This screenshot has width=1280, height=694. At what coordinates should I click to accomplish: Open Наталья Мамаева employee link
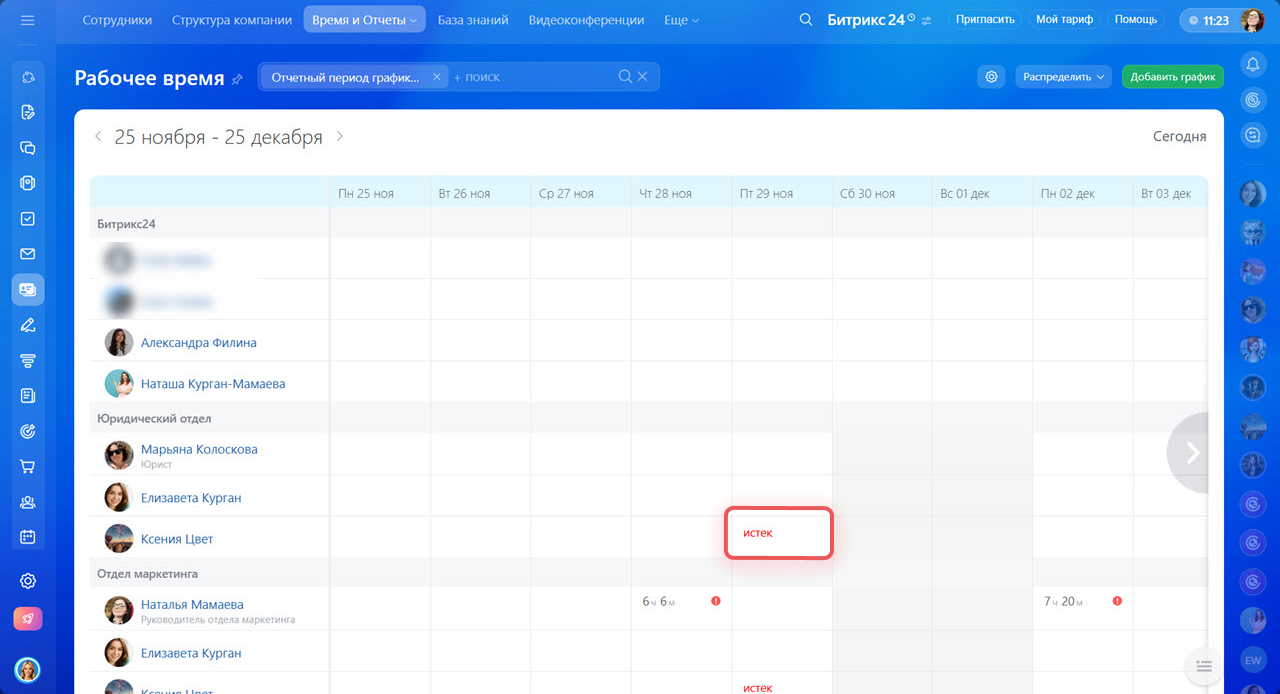[x=192, y=604]
